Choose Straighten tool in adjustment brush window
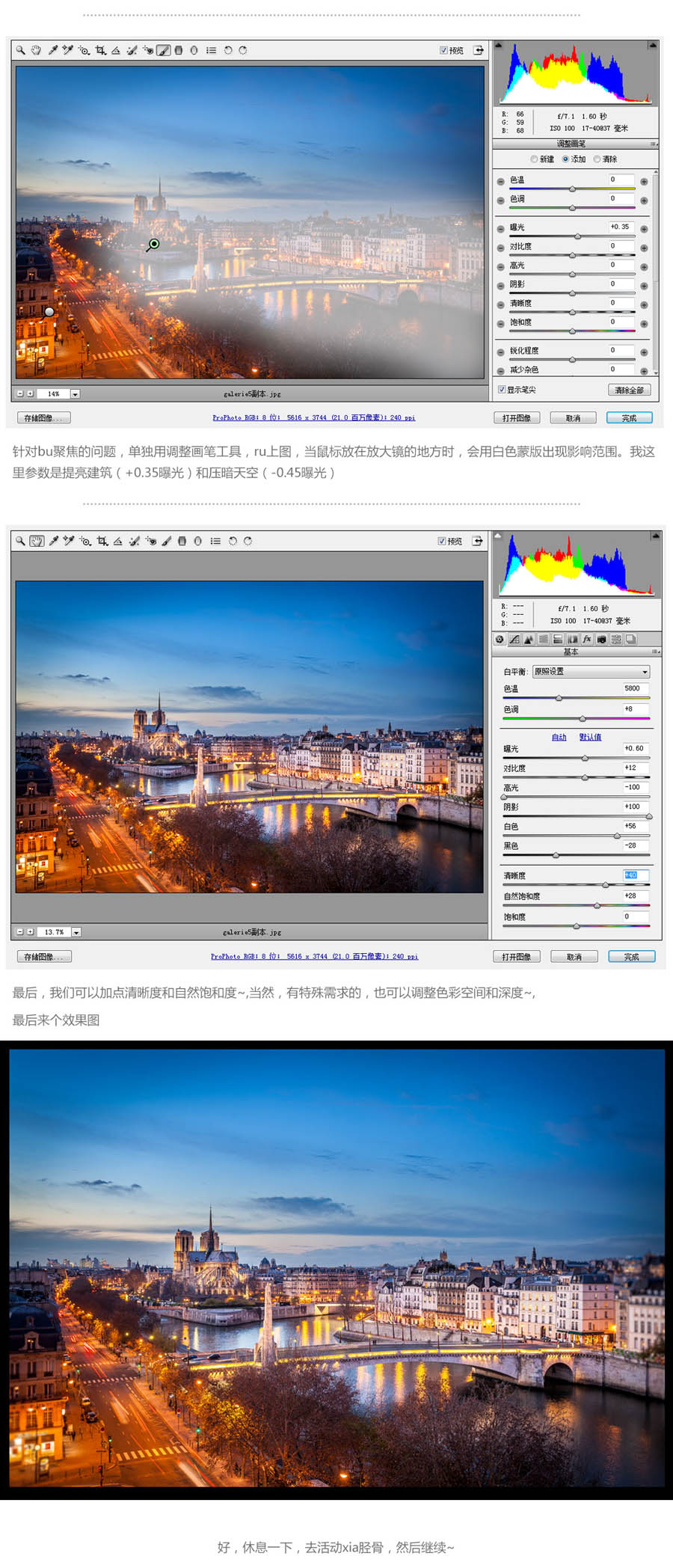Viewport: 673px width, 1568px height. point(116,50)
